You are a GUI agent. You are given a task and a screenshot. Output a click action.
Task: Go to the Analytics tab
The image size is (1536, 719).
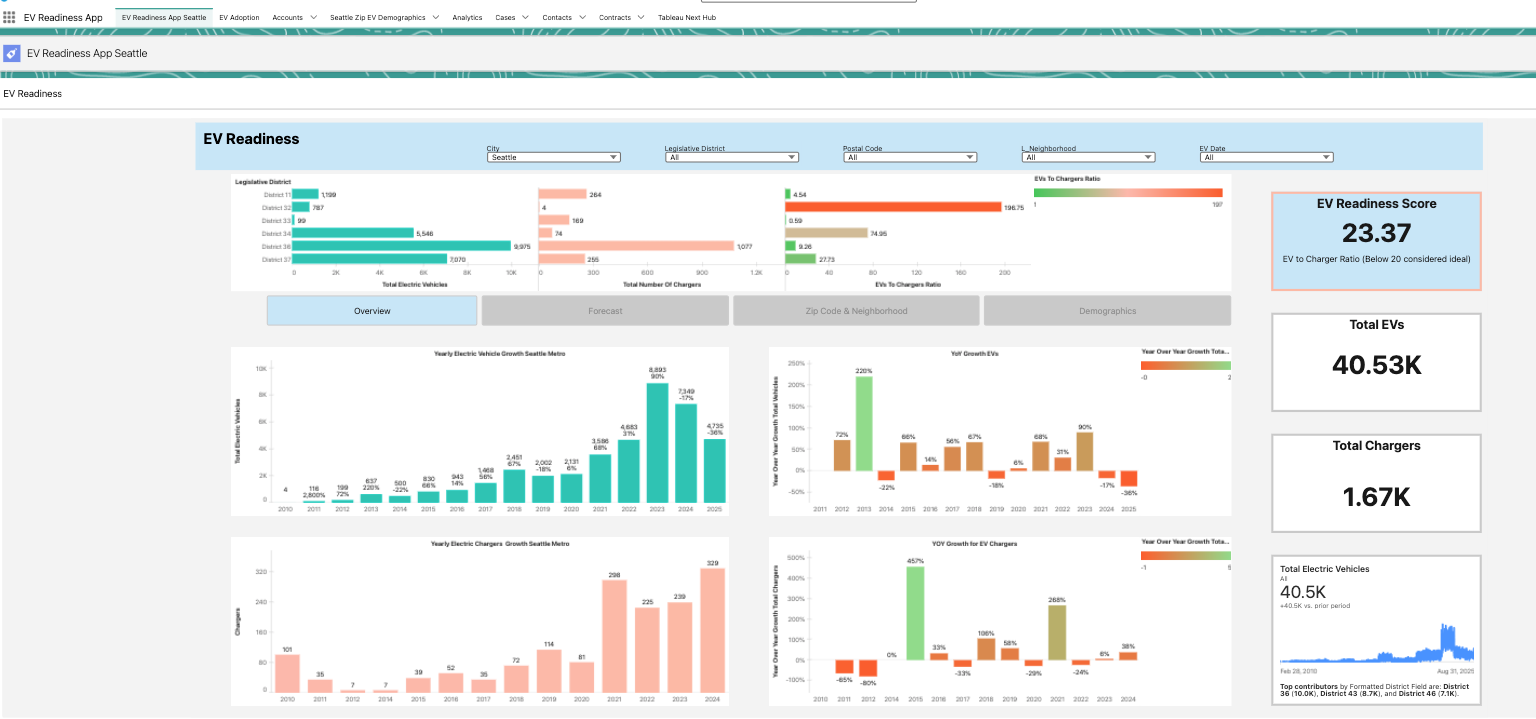[x=467, y=17]
